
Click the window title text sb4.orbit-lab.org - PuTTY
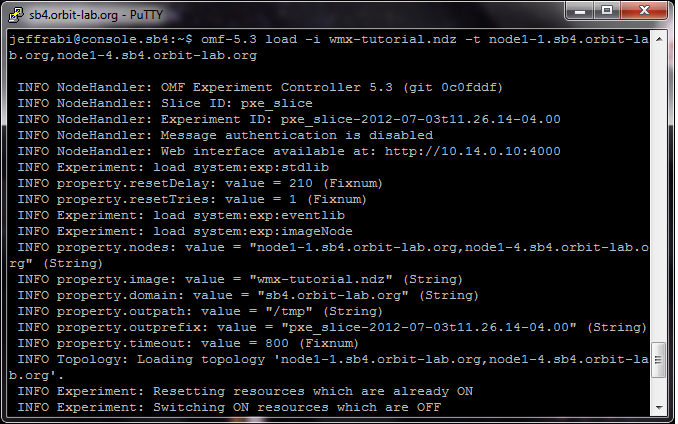(x=96, y=15)
